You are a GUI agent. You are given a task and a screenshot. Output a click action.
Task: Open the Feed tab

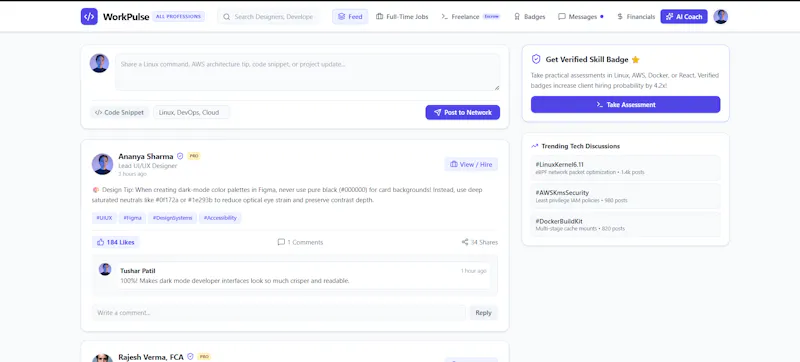350,17
